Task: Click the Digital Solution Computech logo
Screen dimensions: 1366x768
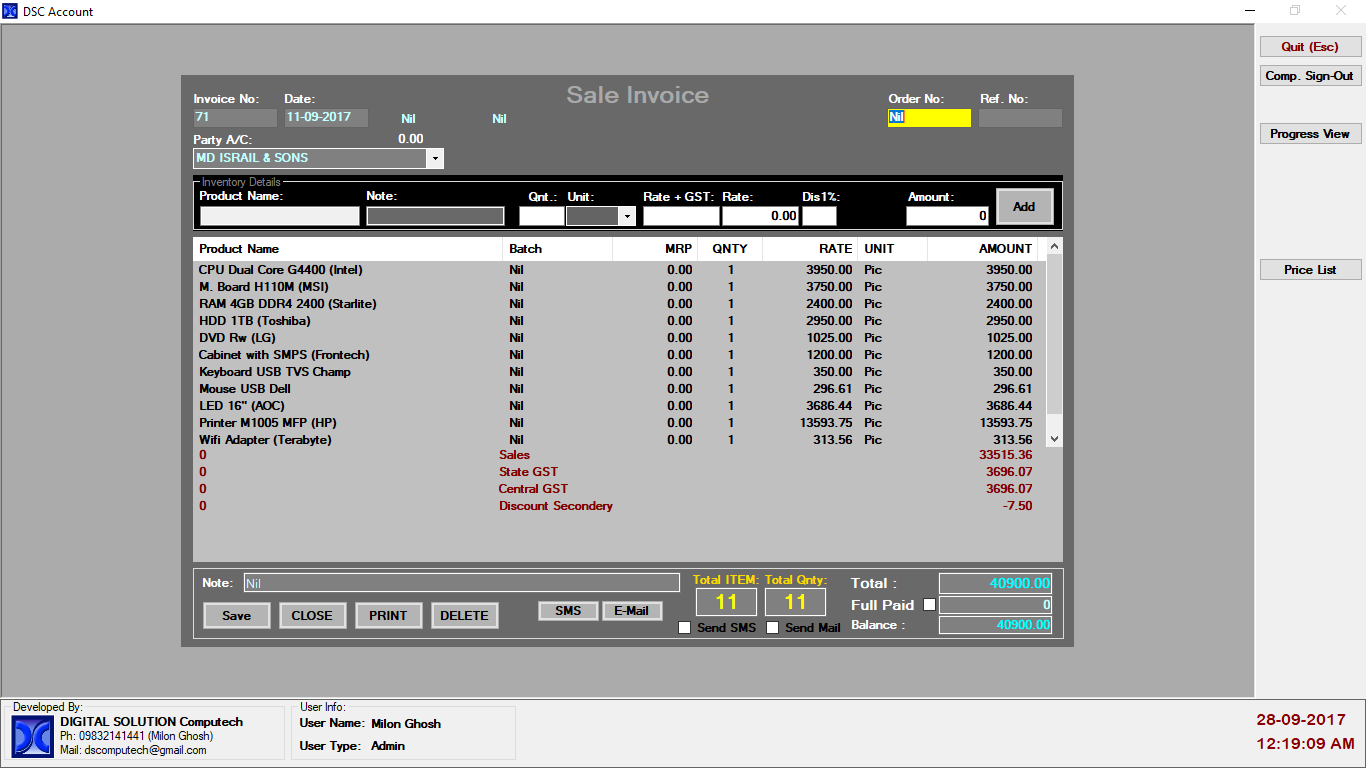Action: 33,737
